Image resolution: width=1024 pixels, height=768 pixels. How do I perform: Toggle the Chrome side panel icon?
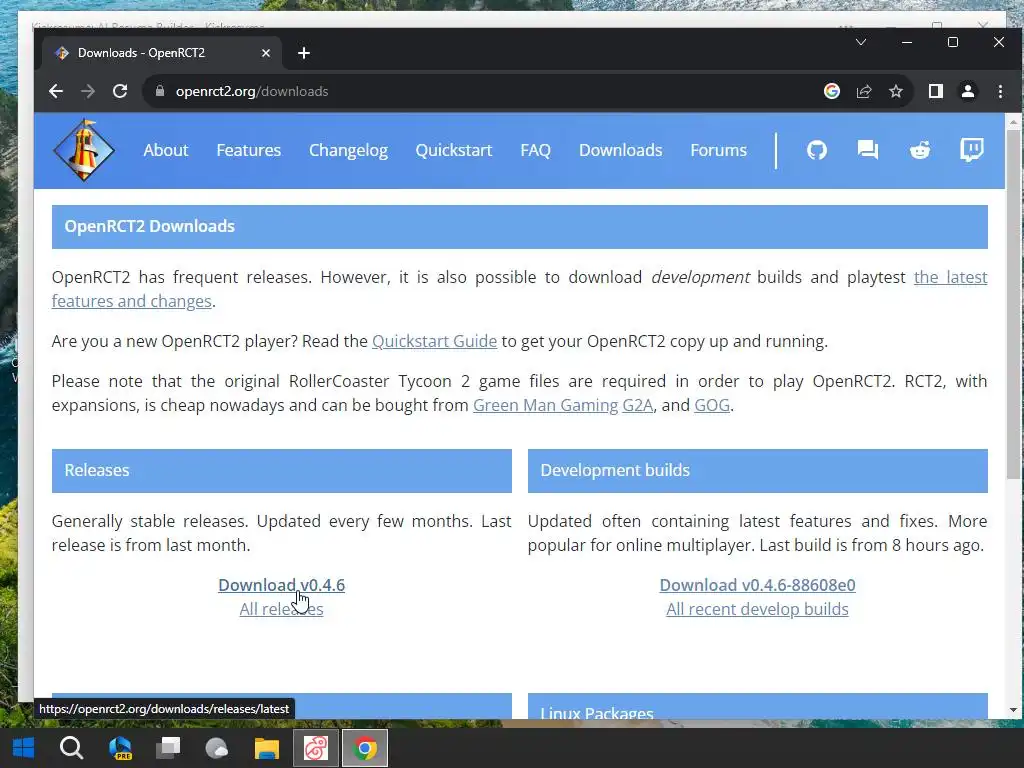point(936,91)
